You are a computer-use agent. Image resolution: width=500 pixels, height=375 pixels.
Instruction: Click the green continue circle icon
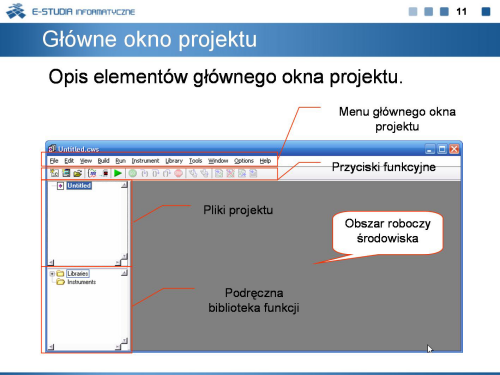point(133,173)
